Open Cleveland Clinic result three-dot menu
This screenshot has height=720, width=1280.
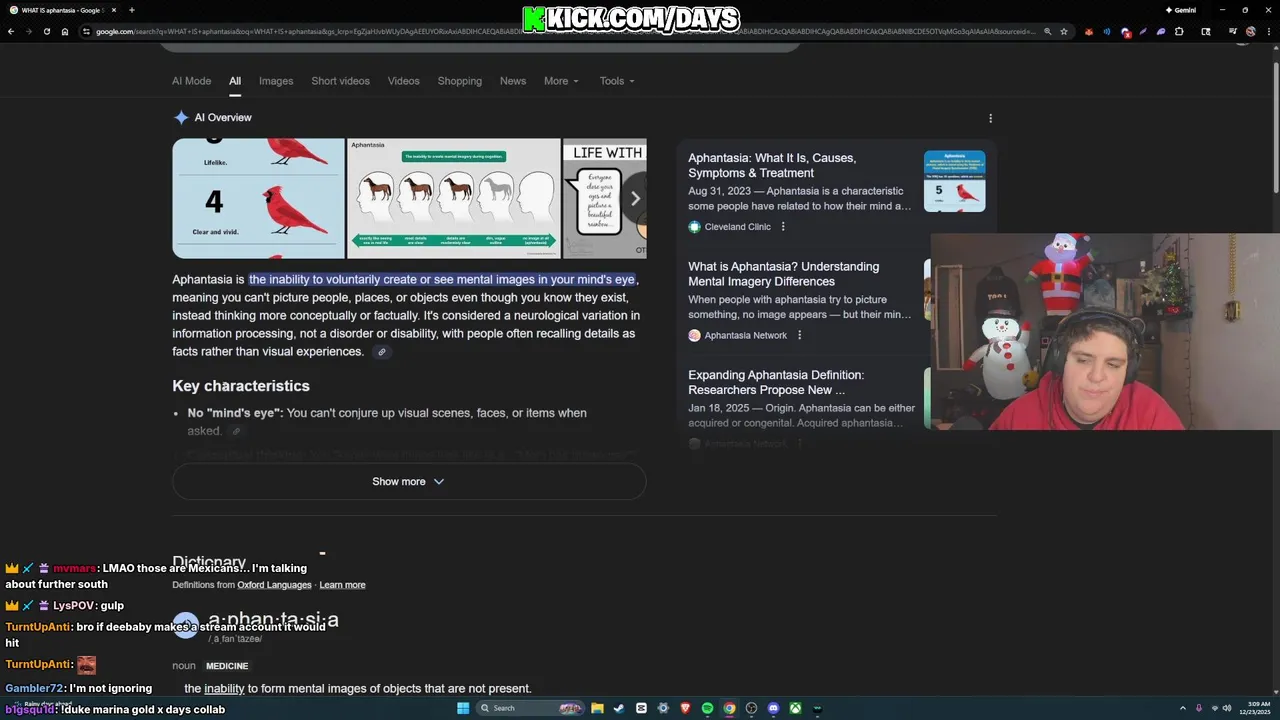(x=783, y=227)
